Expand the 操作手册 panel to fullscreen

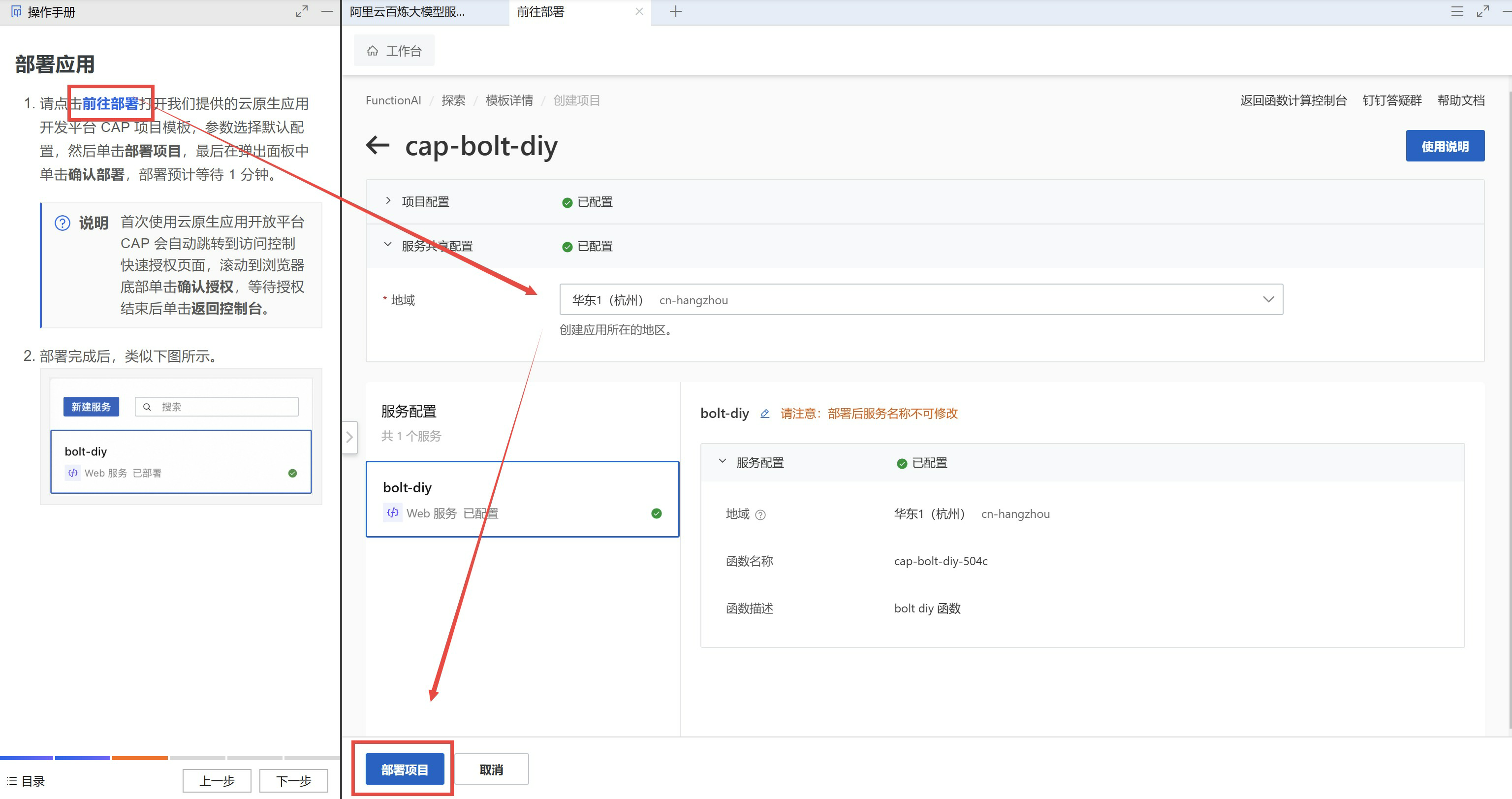tap(301, 12)
